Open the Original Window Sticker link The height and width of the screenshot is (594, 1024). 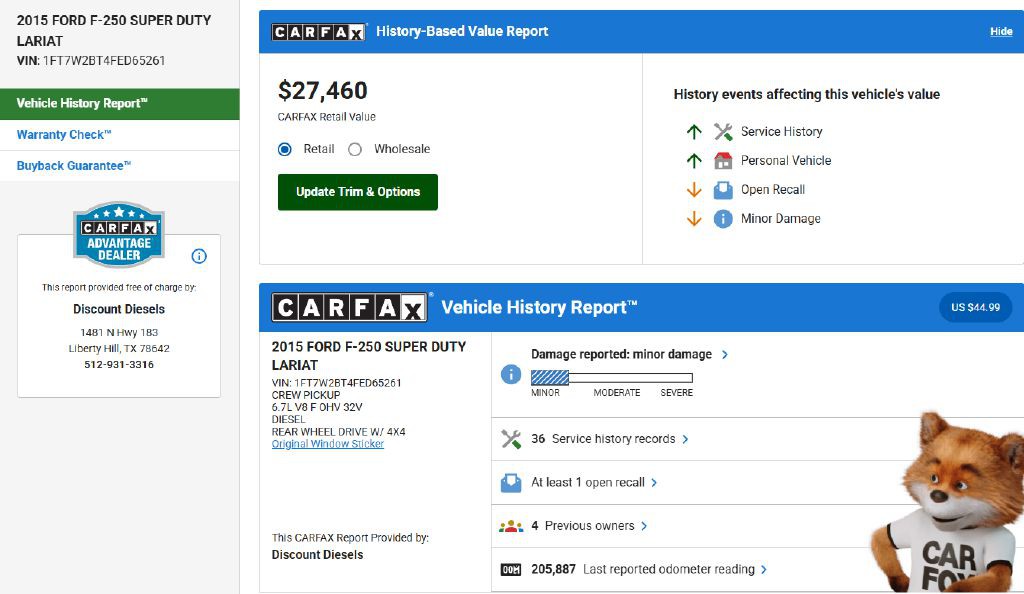click(x=328, y=444)
